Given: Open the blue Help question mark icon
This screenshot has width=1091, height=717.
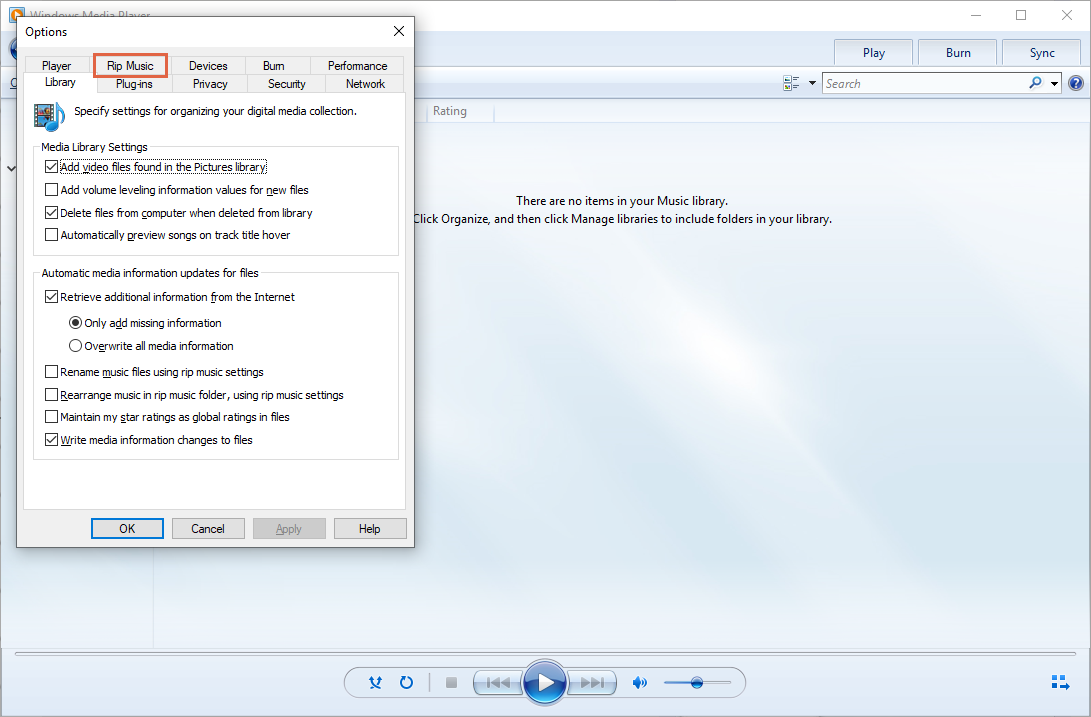Looking at the screenshot, I should (1076, 84).
